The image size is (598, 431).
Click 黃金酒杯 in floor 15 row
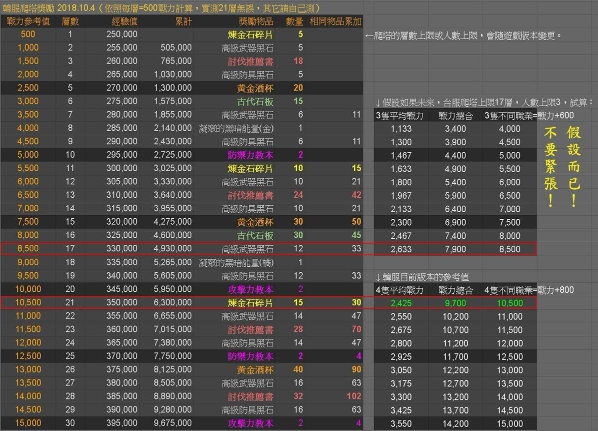coord(255,222)
